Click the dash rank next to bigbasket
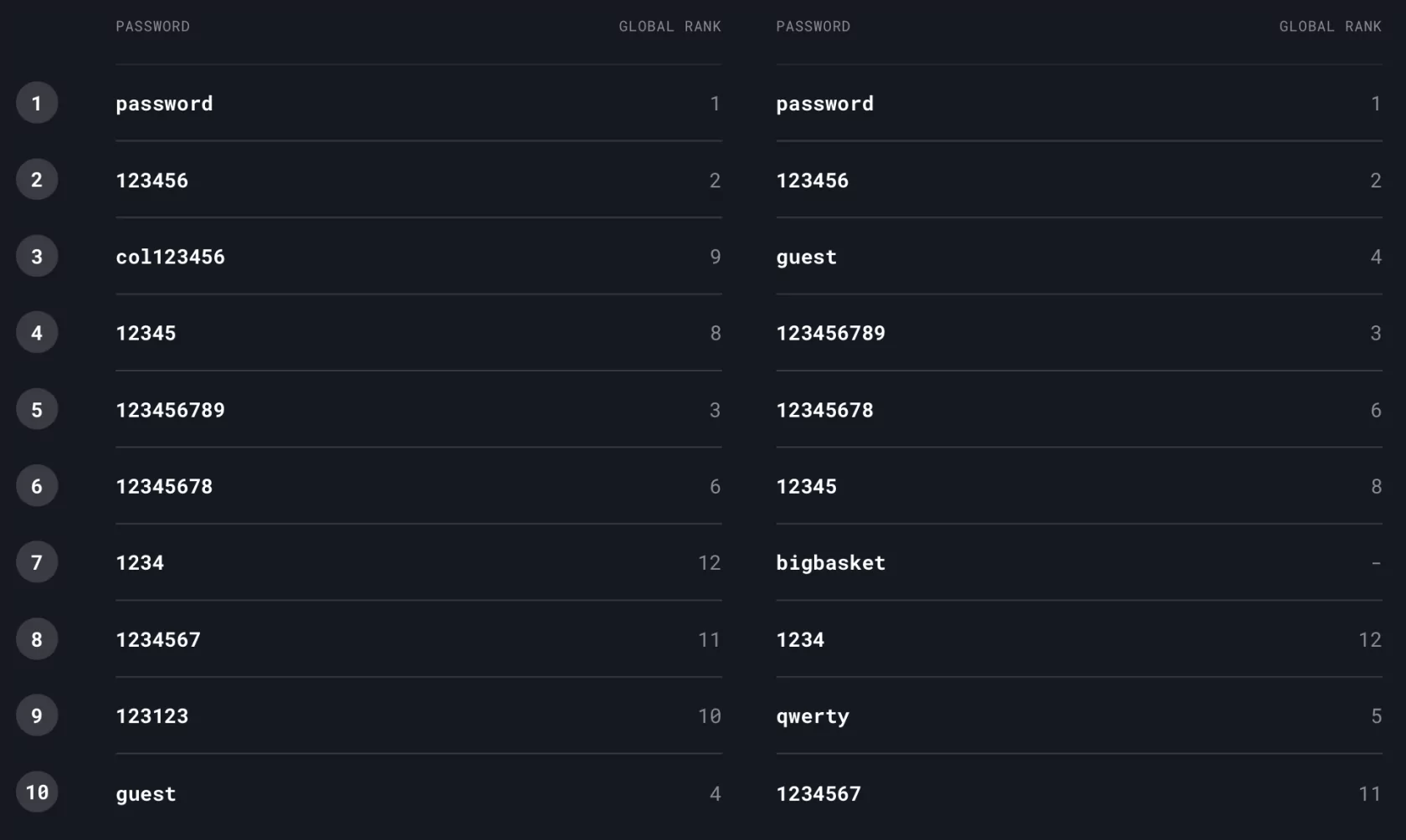The image size is (1406, 840). pos(1376,563)
